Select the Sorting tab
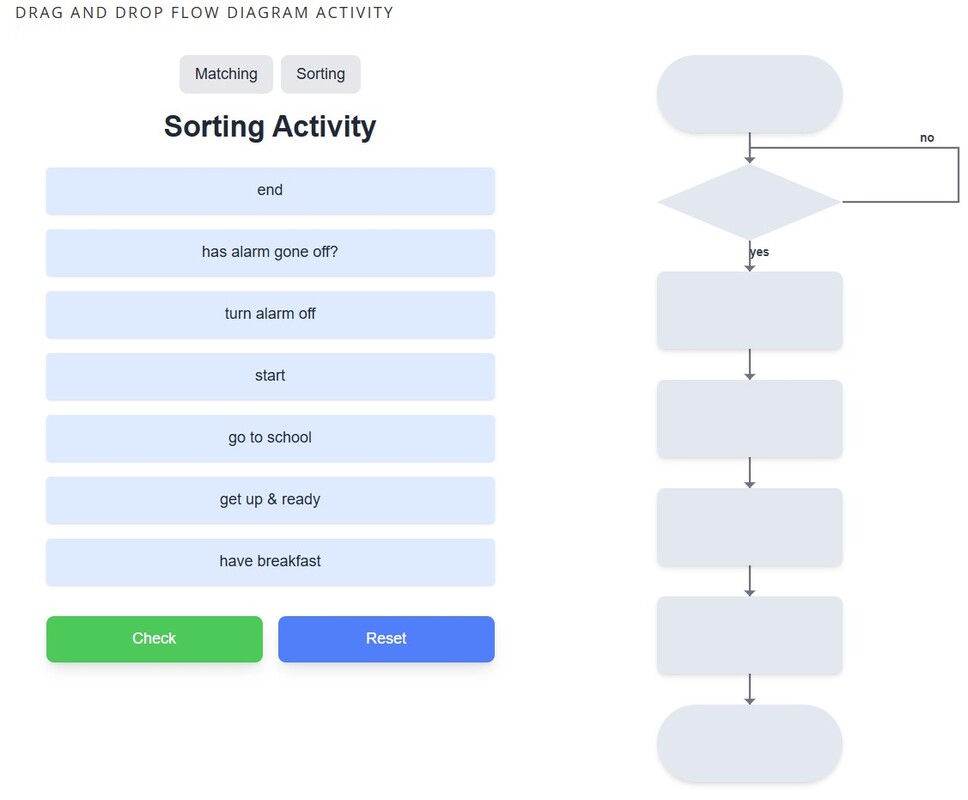968x800 pixels. [x=320, y=74]
